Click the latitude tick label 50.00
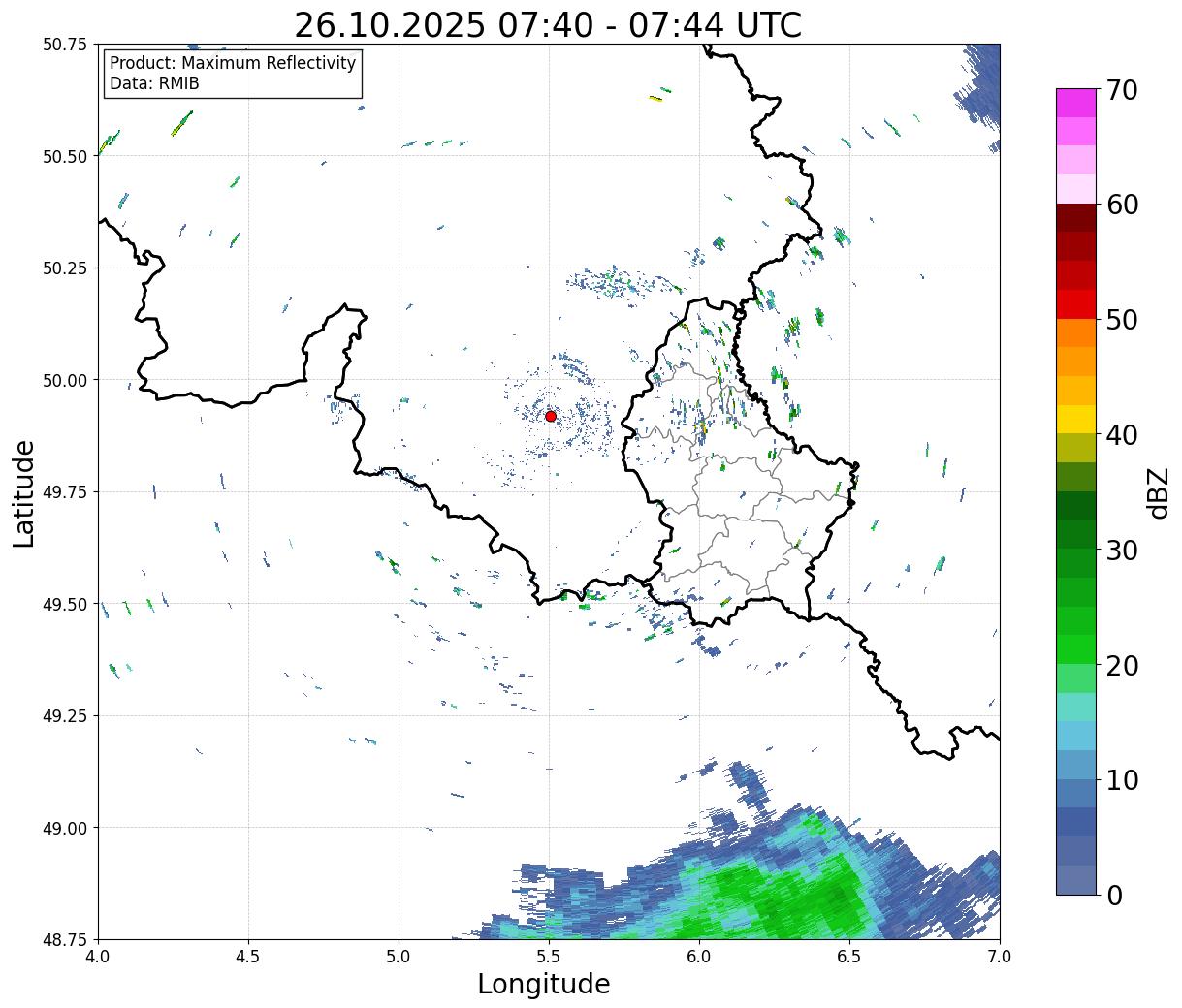1182x1008 pixels. click(66, 380)
